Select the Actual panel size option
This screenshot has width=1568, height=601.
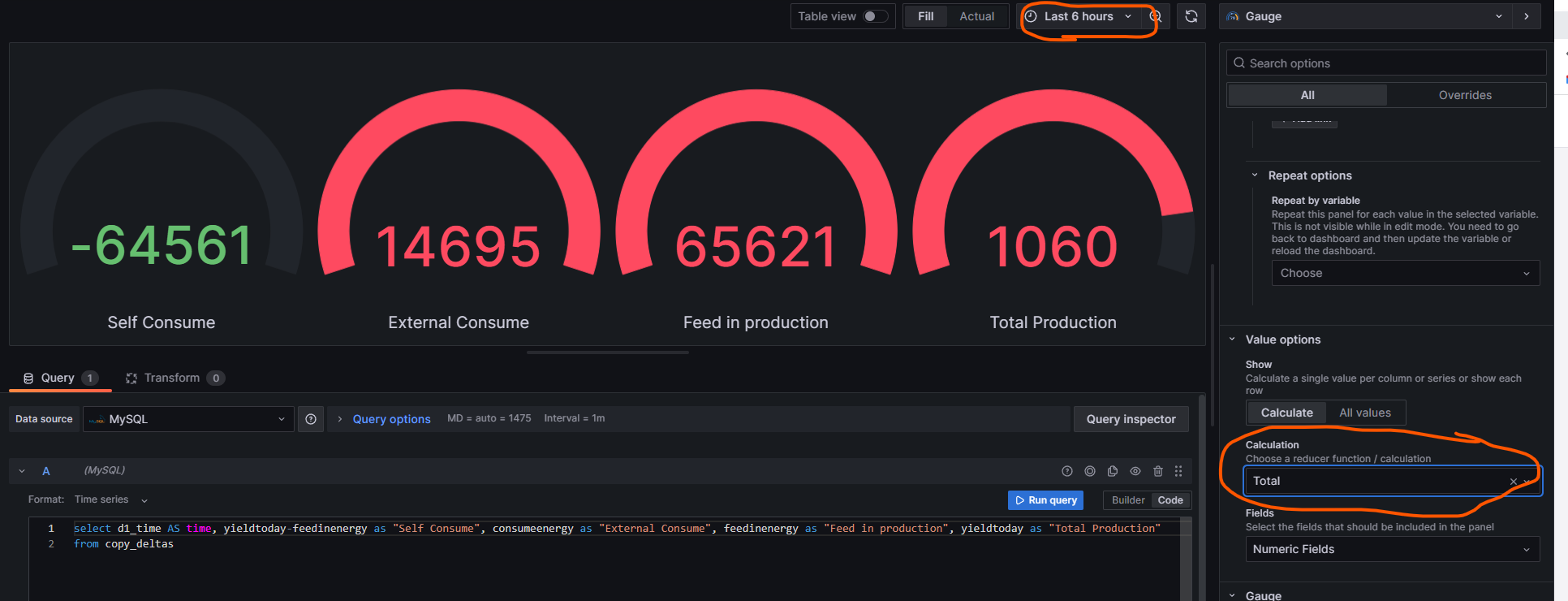(976, 16)
